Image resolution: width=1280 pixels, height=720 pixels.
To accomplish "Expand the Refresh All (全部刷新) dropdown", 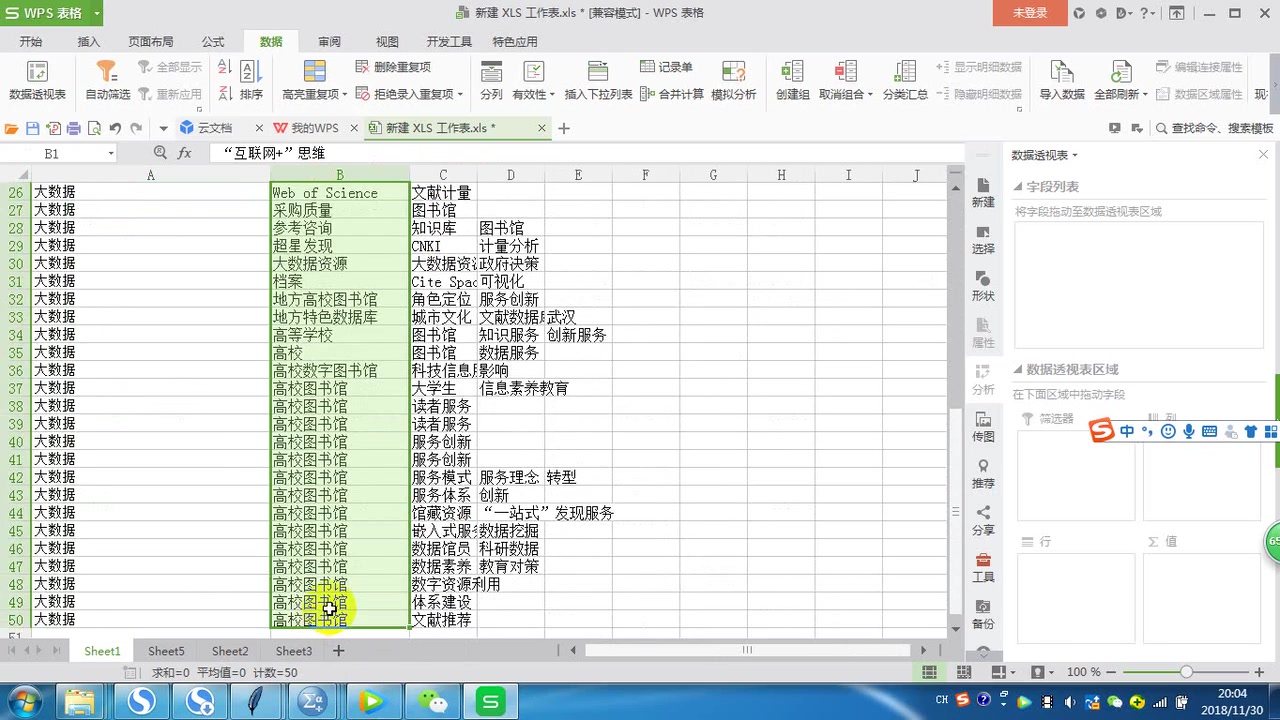I will (1145, 95).
